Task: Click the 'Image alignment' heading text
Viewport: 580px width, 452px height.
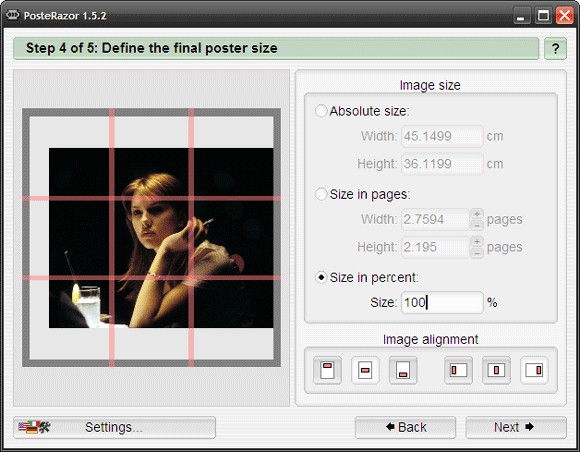Action: pos(431,339)
